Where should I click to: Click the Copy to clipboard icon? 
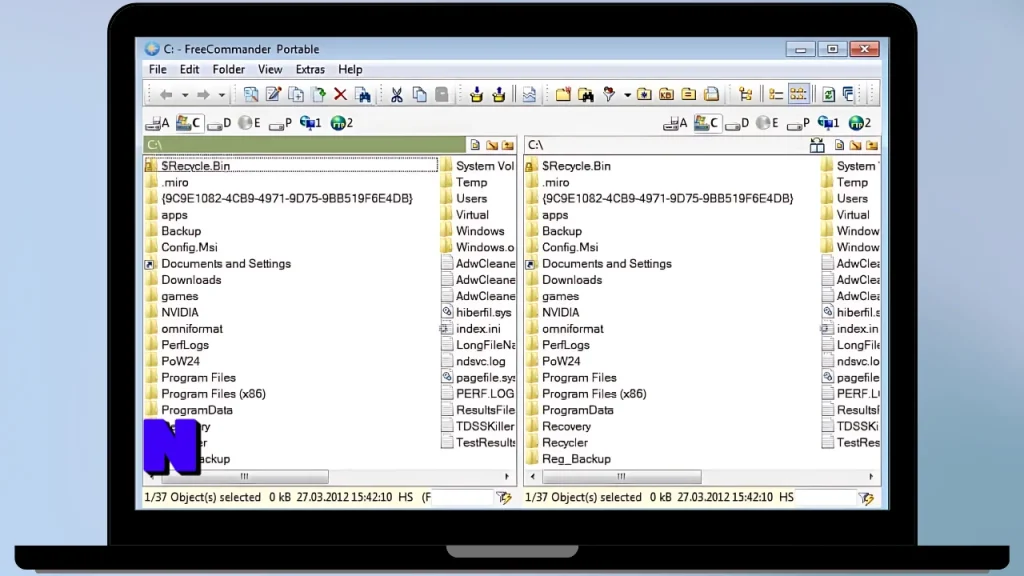tap(419, 95)
